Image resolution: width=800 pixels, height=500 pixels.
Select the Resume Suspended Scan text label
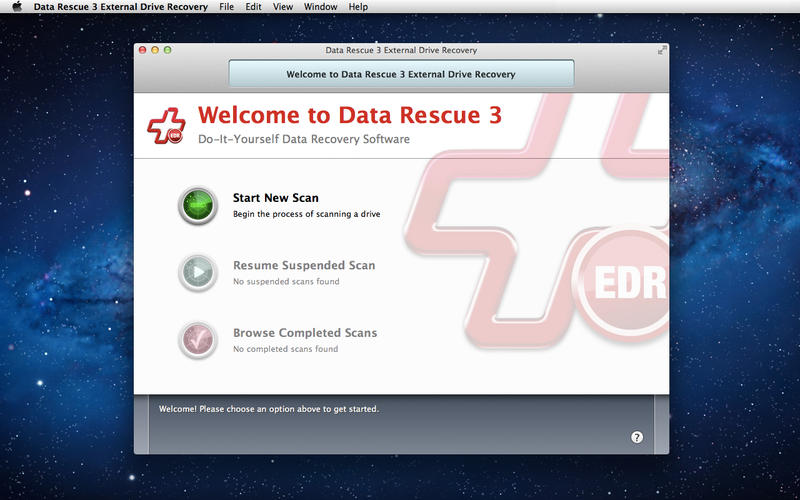coord(304,266)
